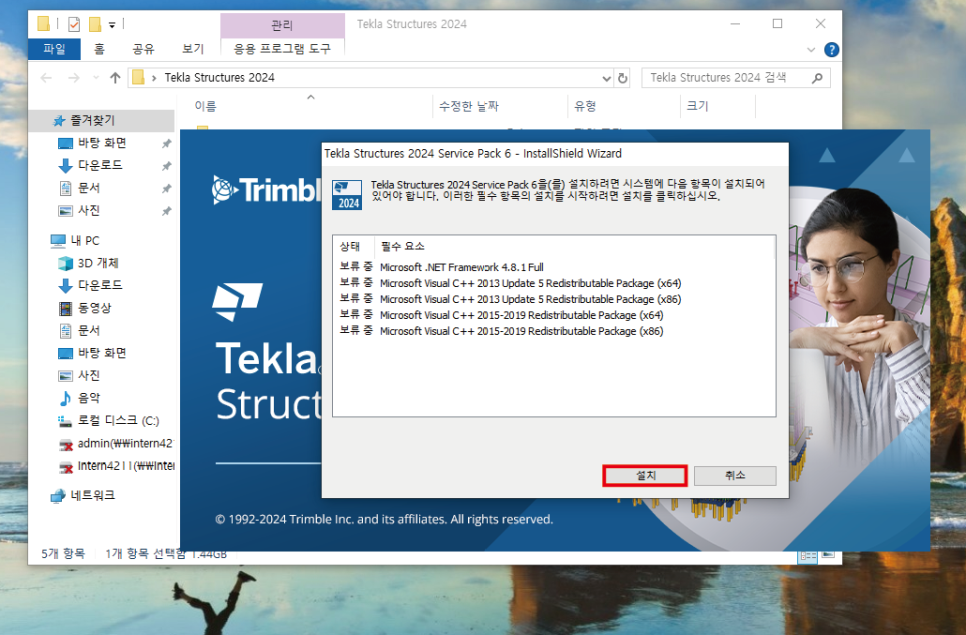Click the folder icon in address bar
The width and height of the screenshot is (966, 635).
(139, 78)
